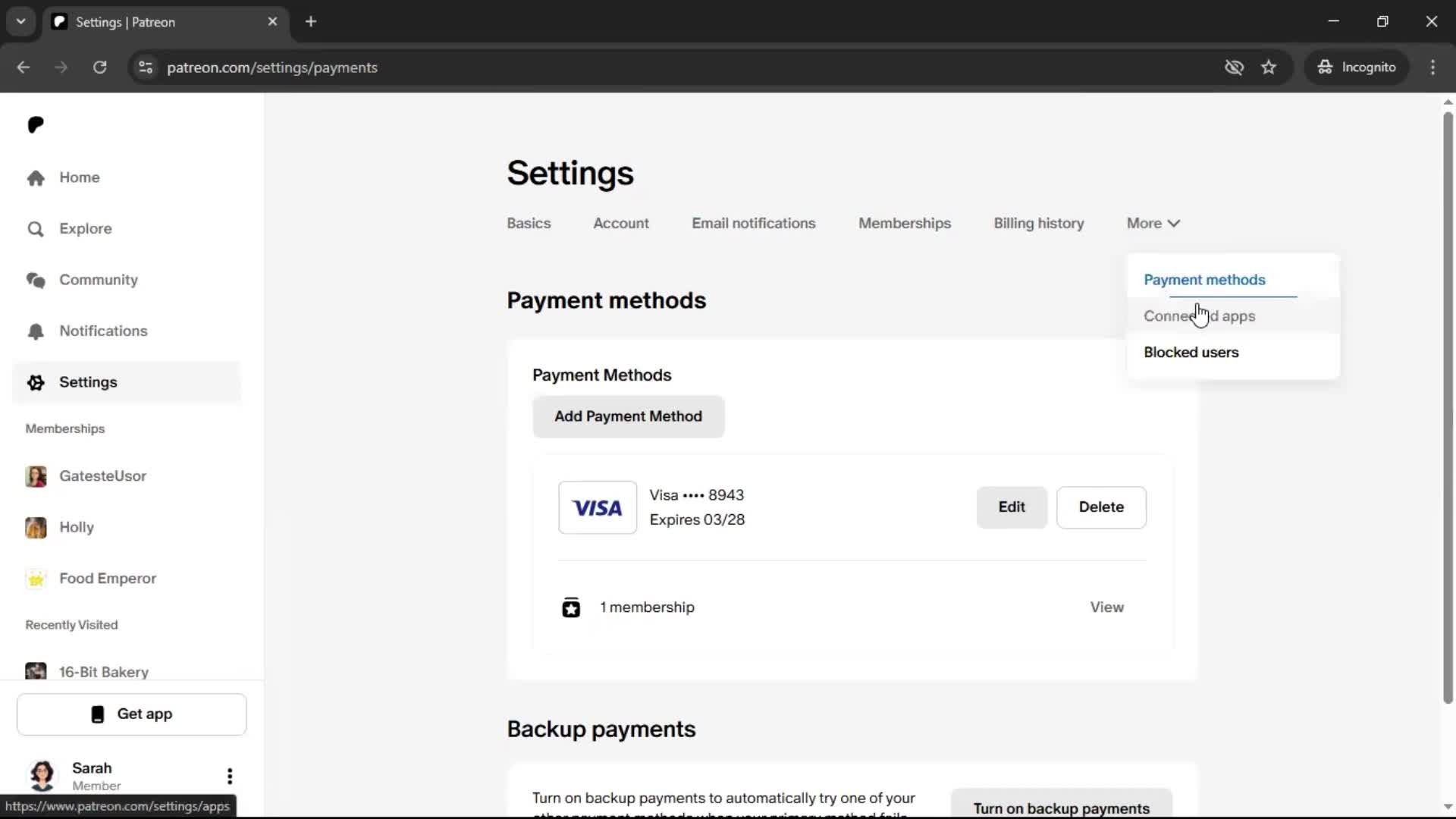The image size is (1456, 819).
Task: Open Holly membership avatar
Action: [36, 527]
